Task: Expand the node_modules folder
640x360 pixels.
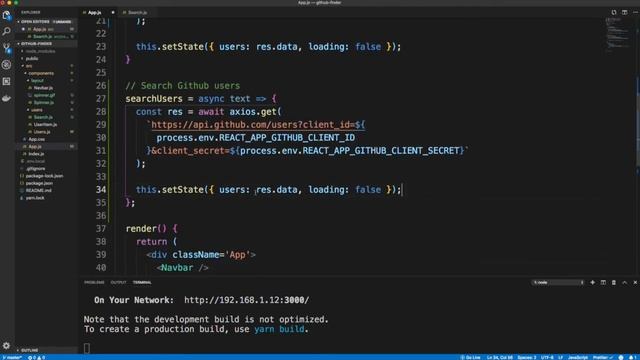Action: tap(40, 51)
